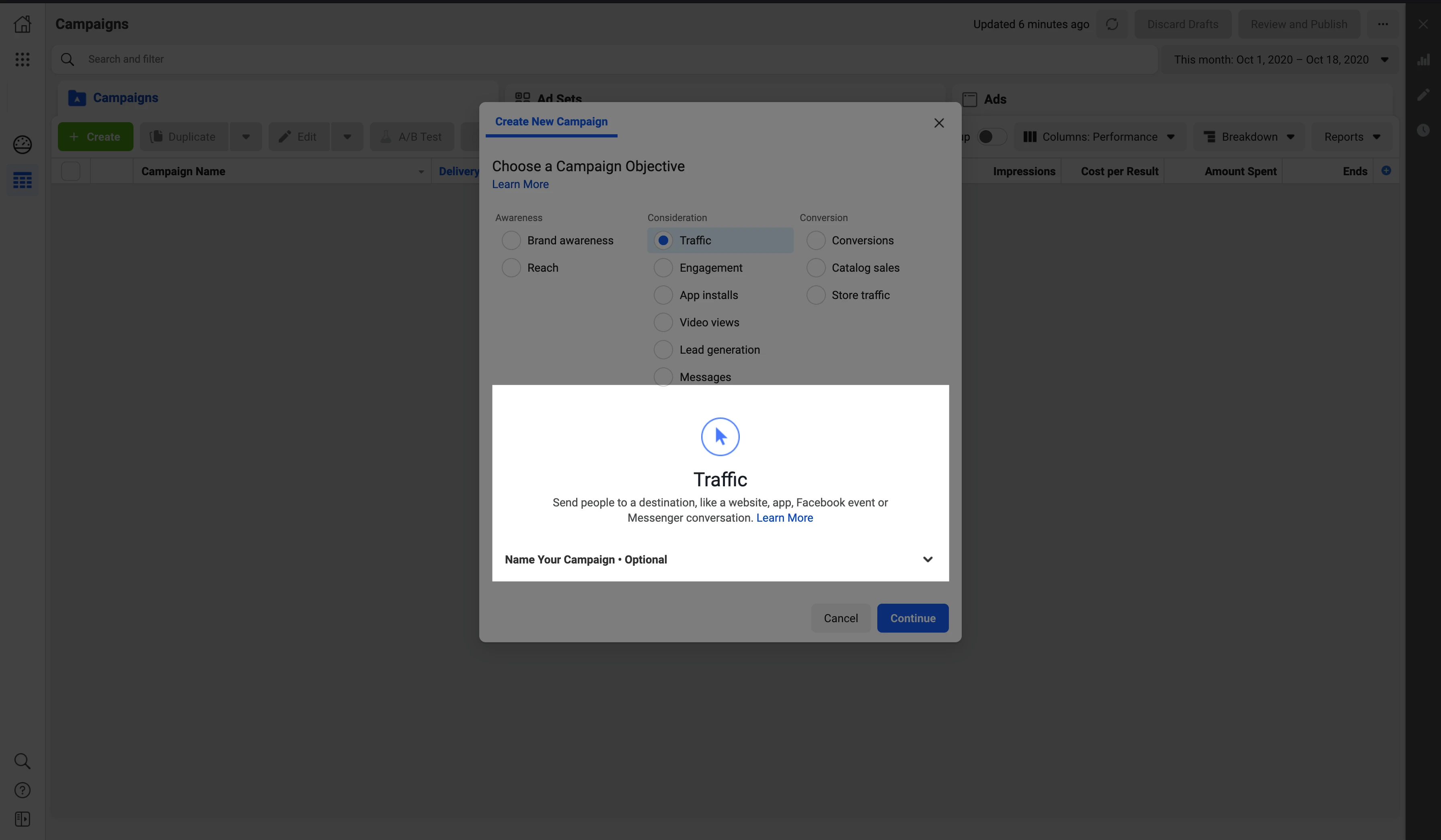Image resolution: width=1441 pixels, height=840 pixels.
Task: Click the Amount Spent column header
Action: coord(1240,172)
